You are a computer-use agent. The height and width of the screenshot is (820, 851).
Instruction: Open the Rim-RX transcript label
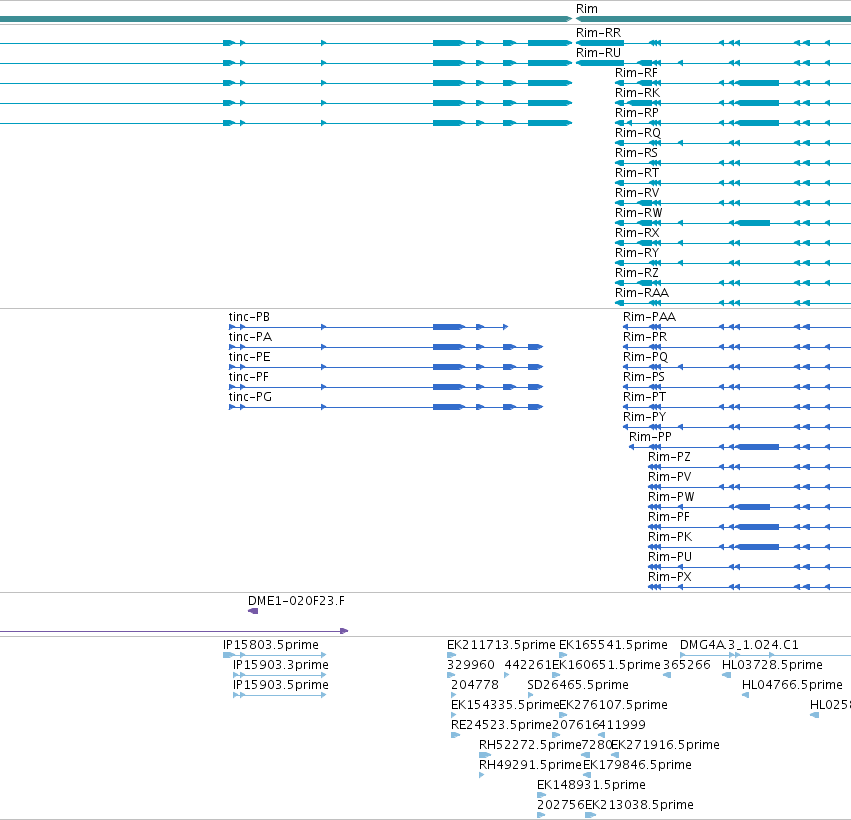tap(637, 233)
